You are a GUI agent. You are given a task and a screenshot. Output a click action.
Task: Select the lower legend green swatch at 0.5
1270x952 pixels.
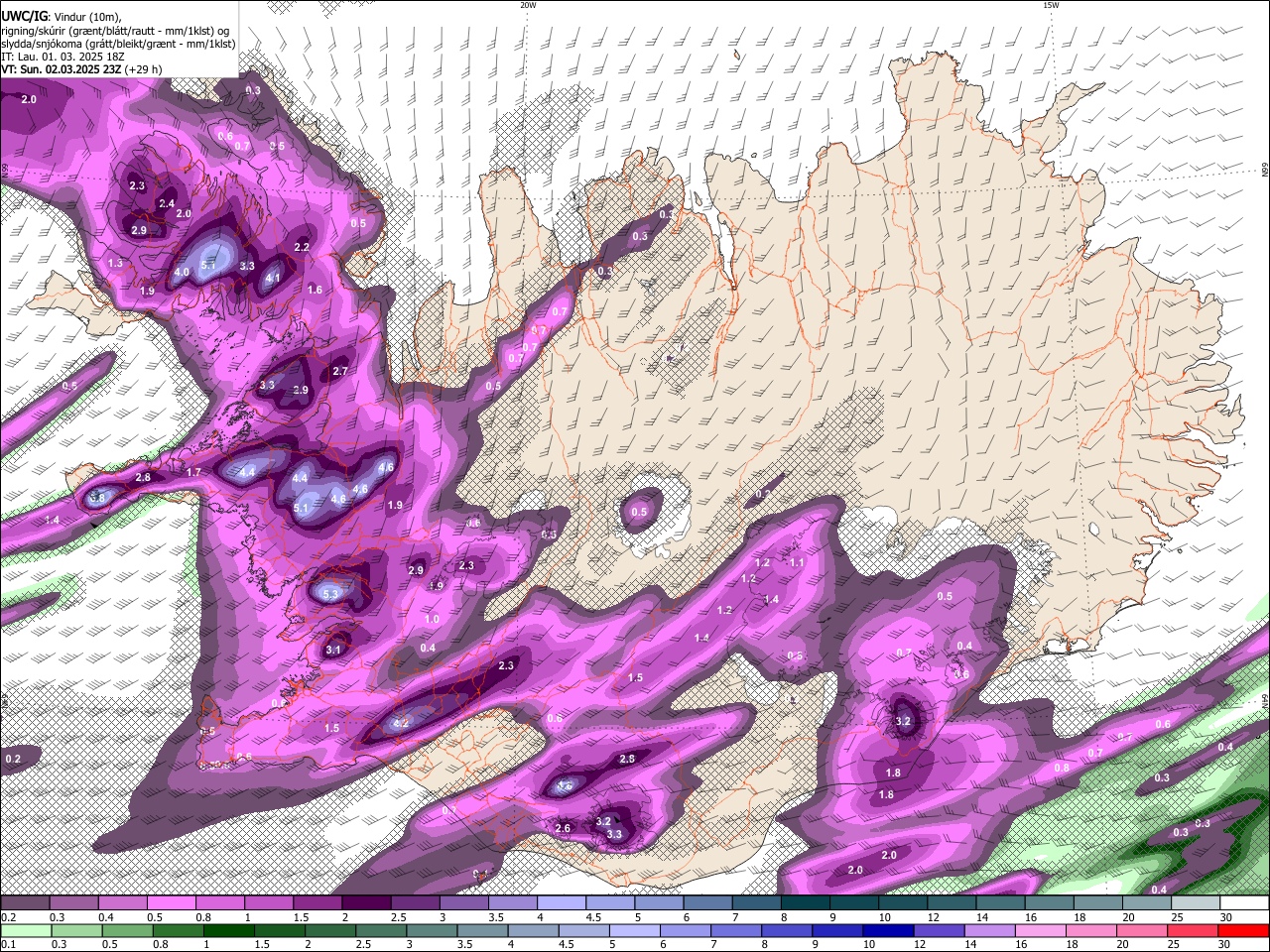click(x=128, y=931)
